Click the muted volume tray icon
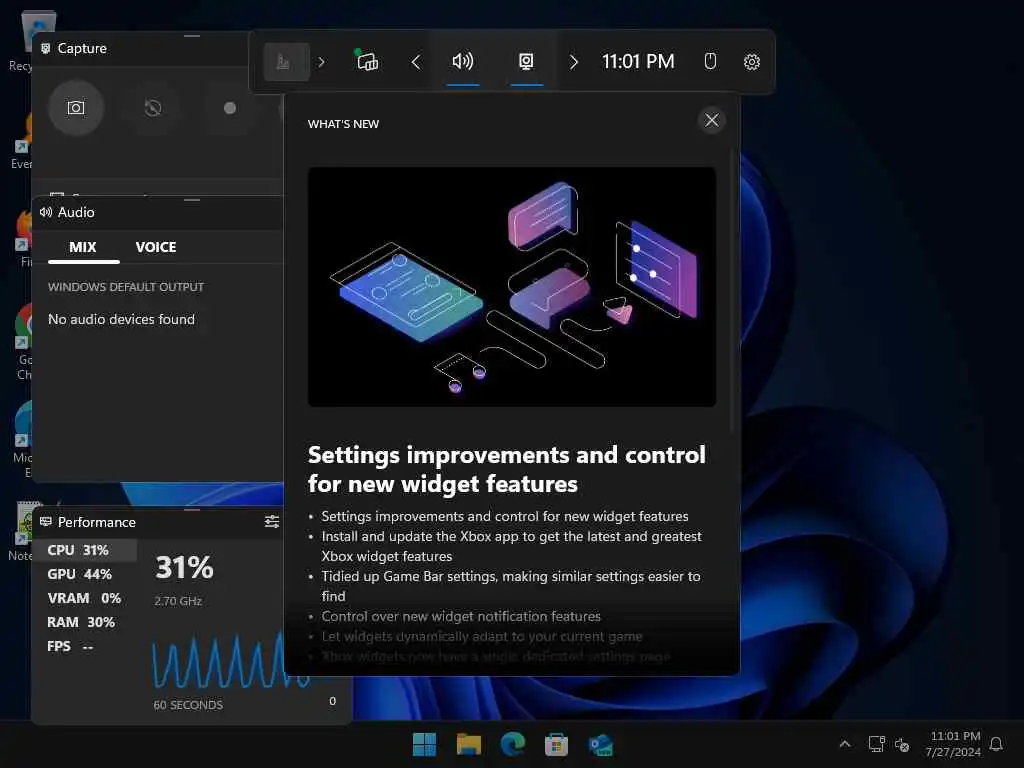The width and height of the screenshot is (1024, 768). [902, 744]
